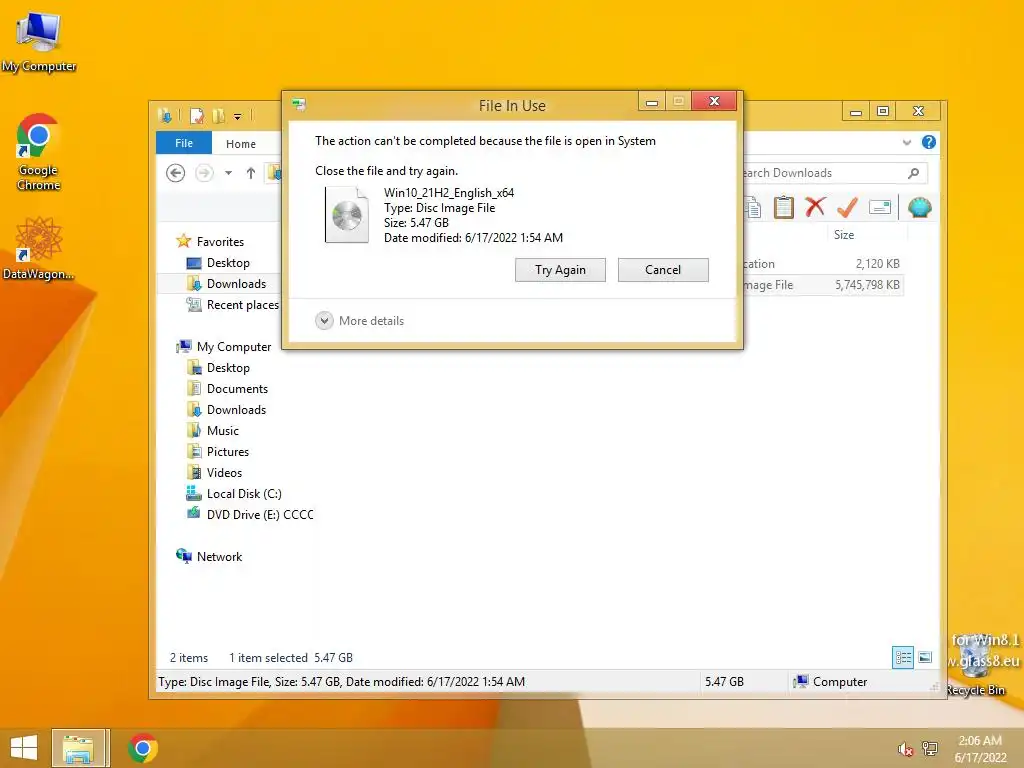Open the File tab in Explorer
1024x768 pixels.
pos(184,143)
